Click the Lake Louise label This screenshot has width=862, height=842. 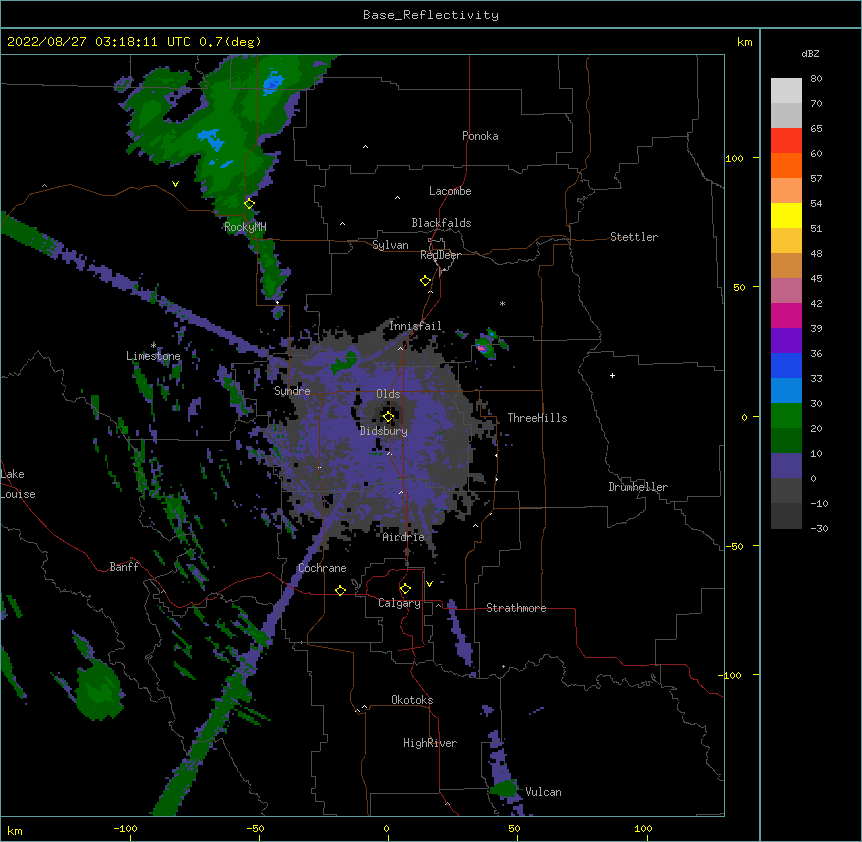18,484
